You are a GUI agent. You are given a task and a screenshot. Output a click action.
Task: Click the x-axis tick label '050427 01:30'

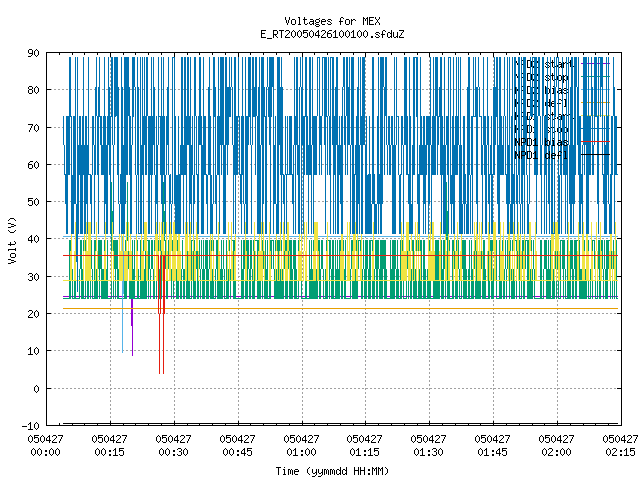(x=429, y=446)
